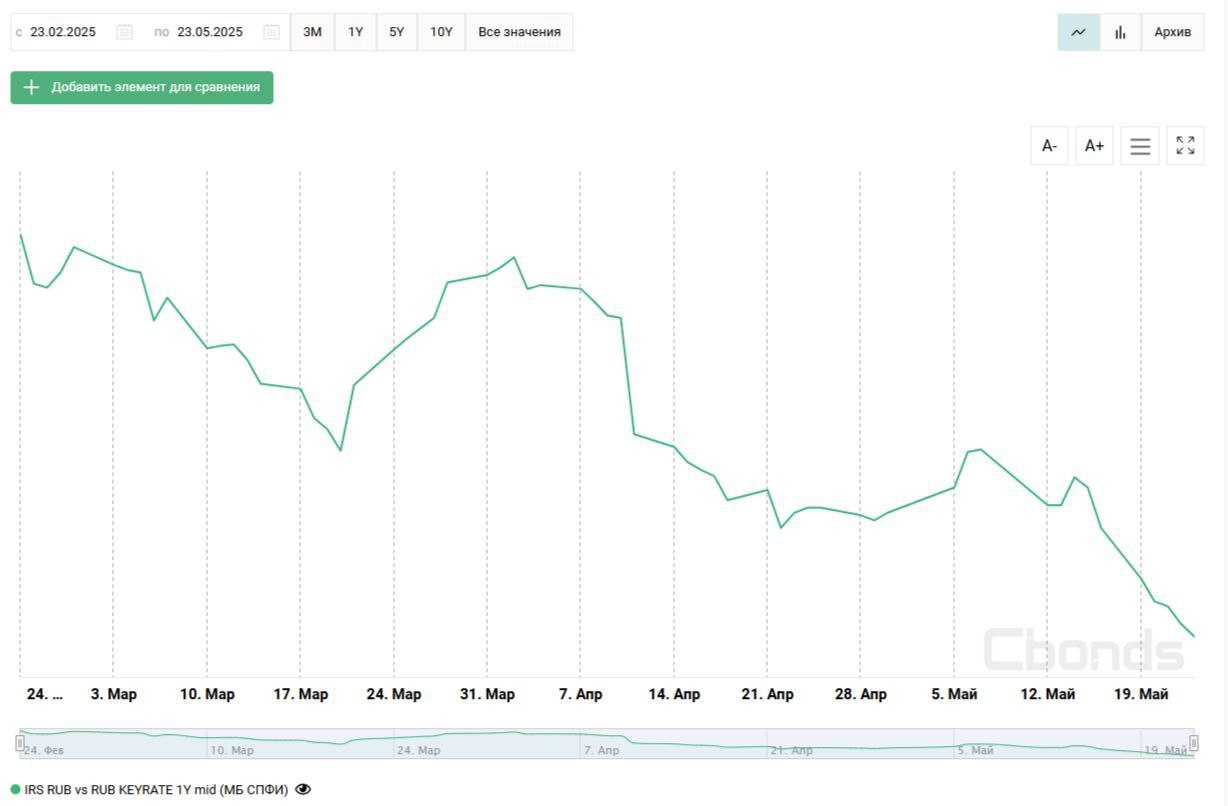
Task: Open the Архив section
Action: coord(1172,32)
